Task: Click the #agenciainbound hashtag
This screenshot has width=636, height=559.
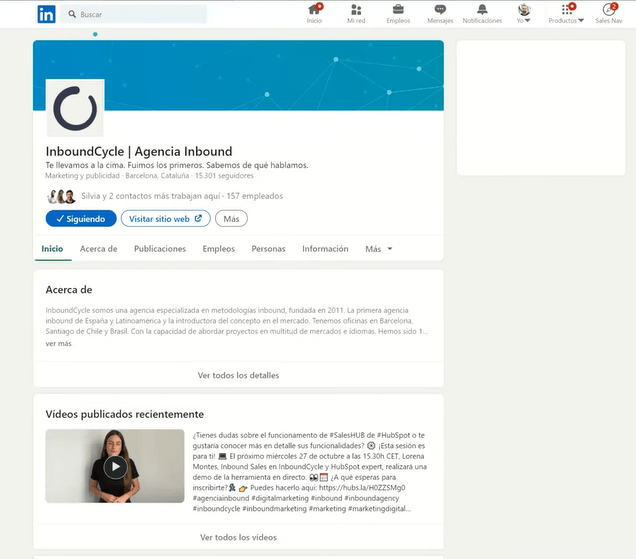Action: click(x=221, y=498)
